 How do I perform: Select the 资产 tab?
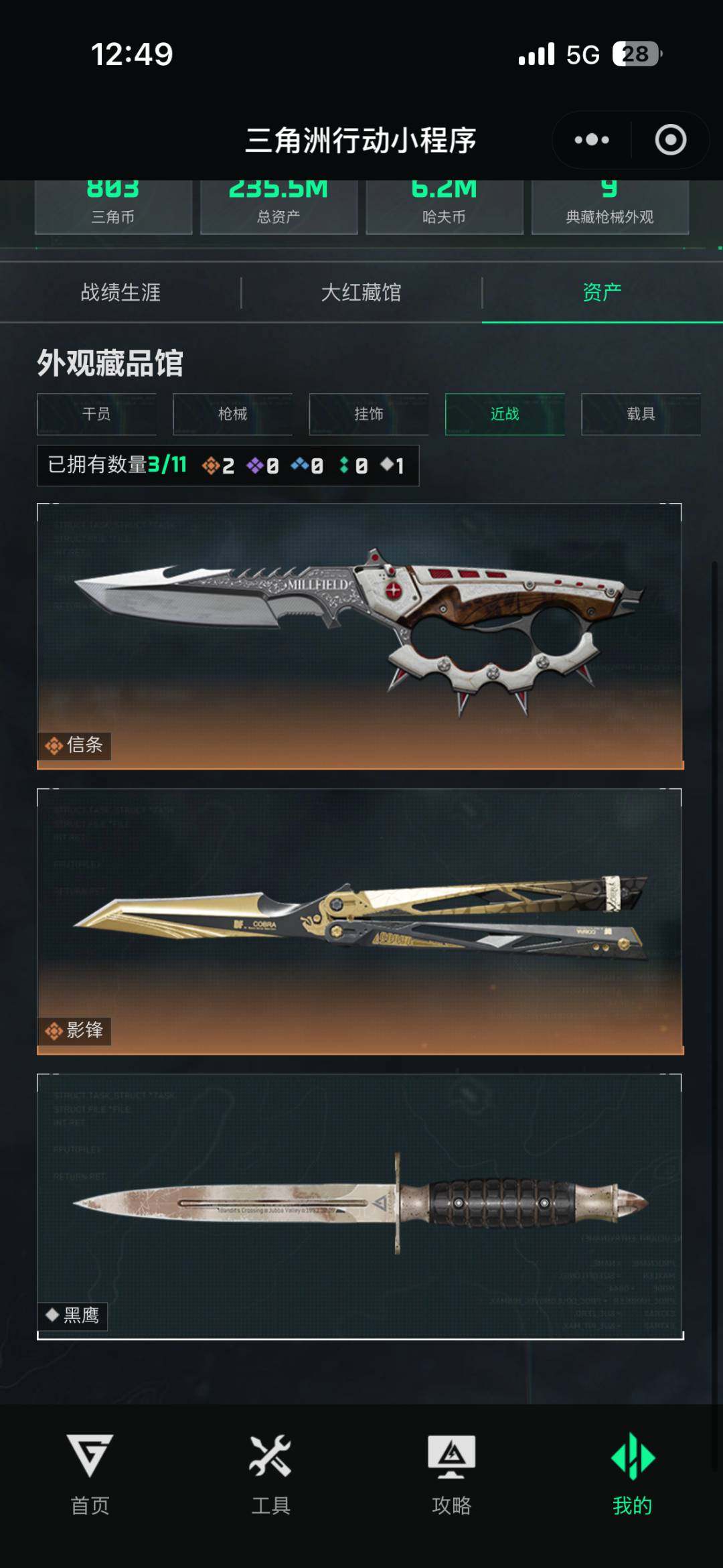pyautogui.click(x=602, y=293)
